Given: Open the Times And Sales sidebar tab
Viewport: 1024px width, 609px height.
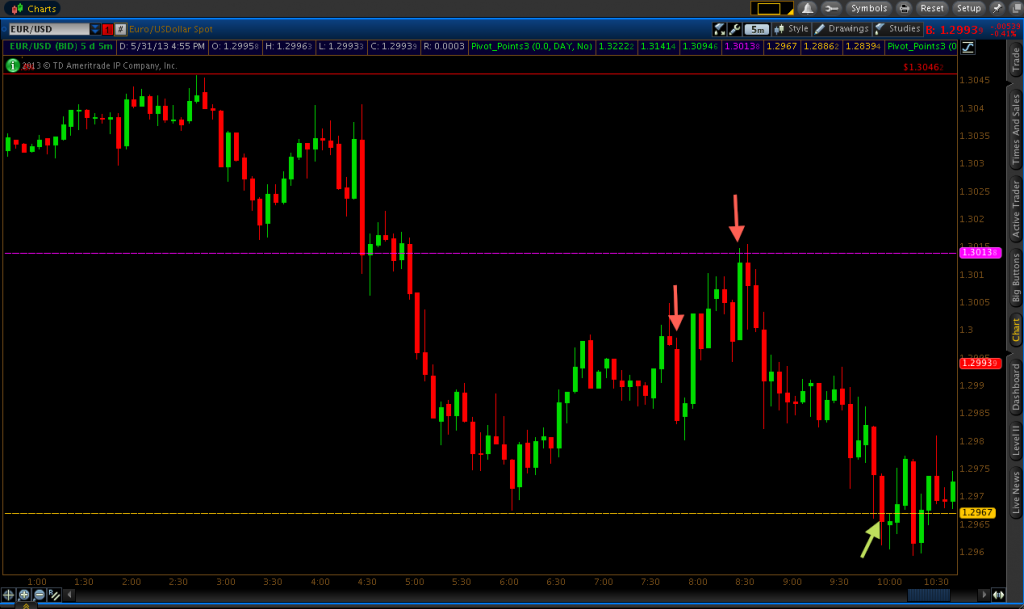Looking at the screenshot, I should click(1016, 129).
